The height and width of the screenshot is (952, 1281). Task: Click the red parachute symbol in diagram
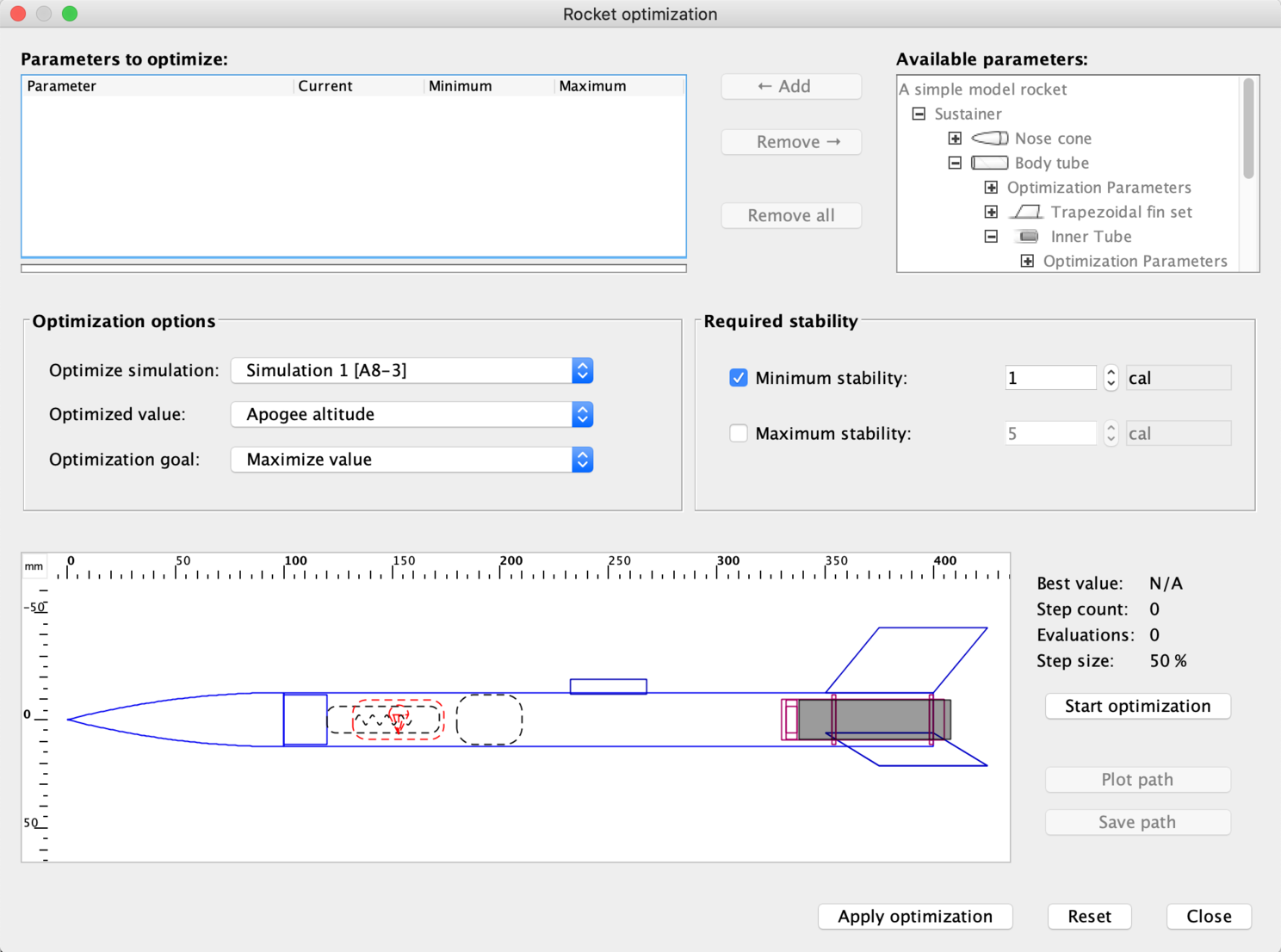[x=398, y=719]
